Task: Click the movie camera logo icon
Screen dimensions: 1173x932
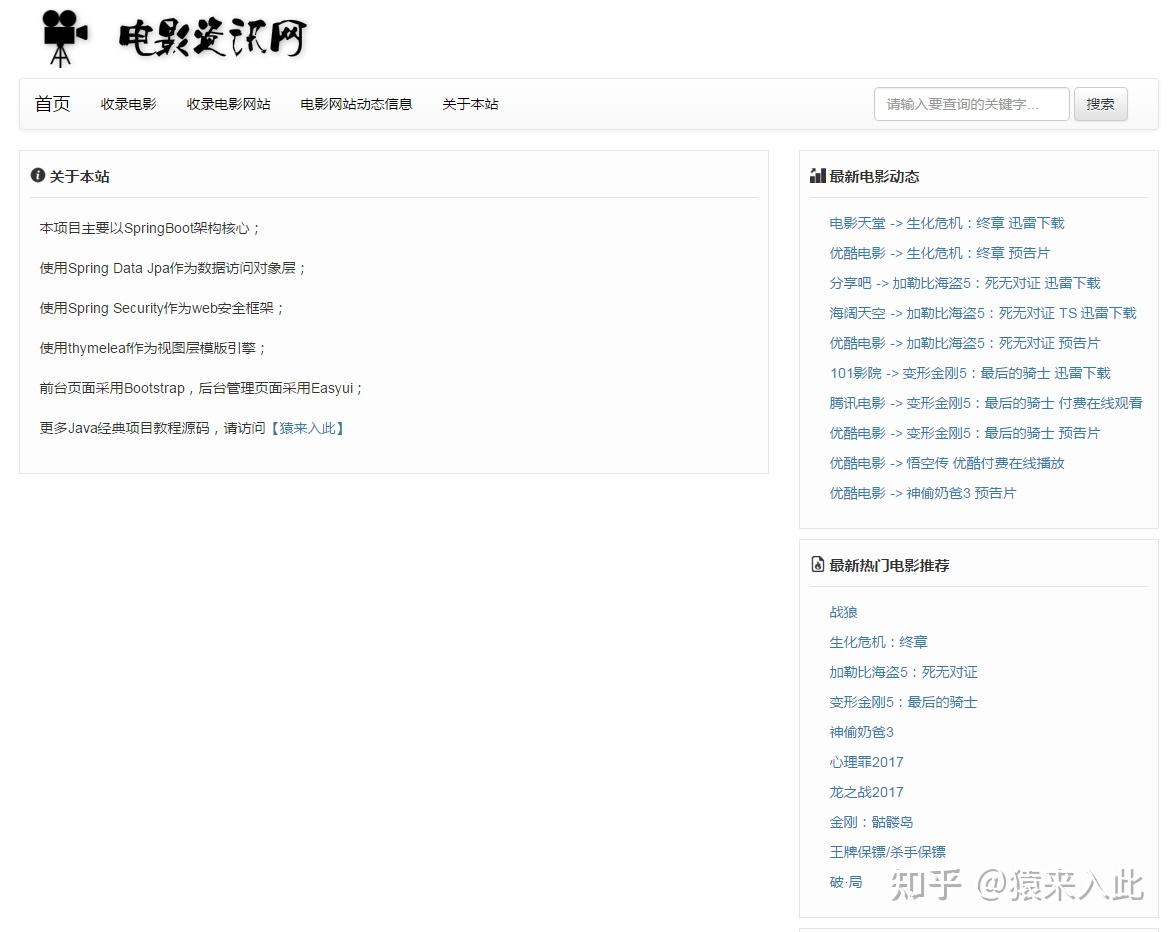Action: pos(65,38)
